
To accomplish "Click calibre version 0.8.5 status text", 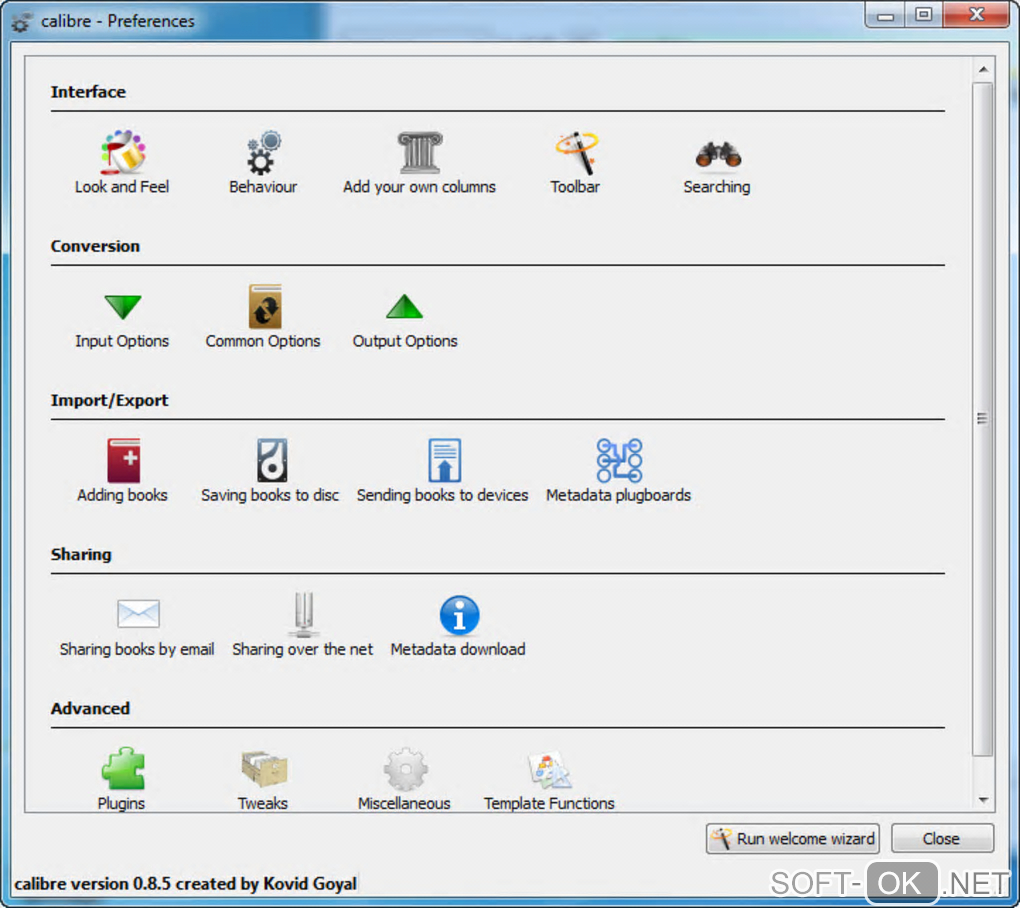I will click(185, 884).
